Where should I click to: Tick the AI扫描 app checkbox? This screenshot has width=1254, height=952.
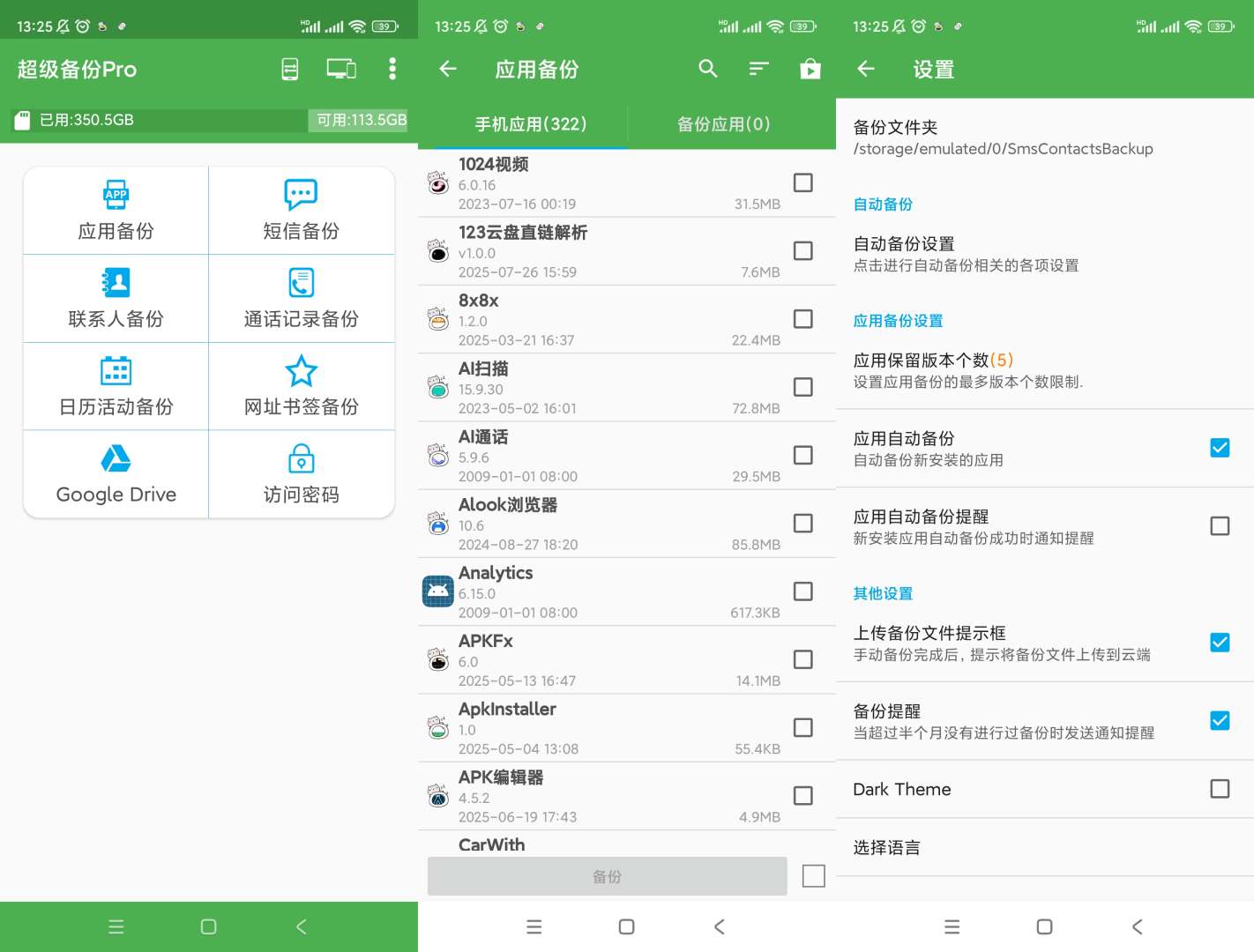click(x=803, y=387)
